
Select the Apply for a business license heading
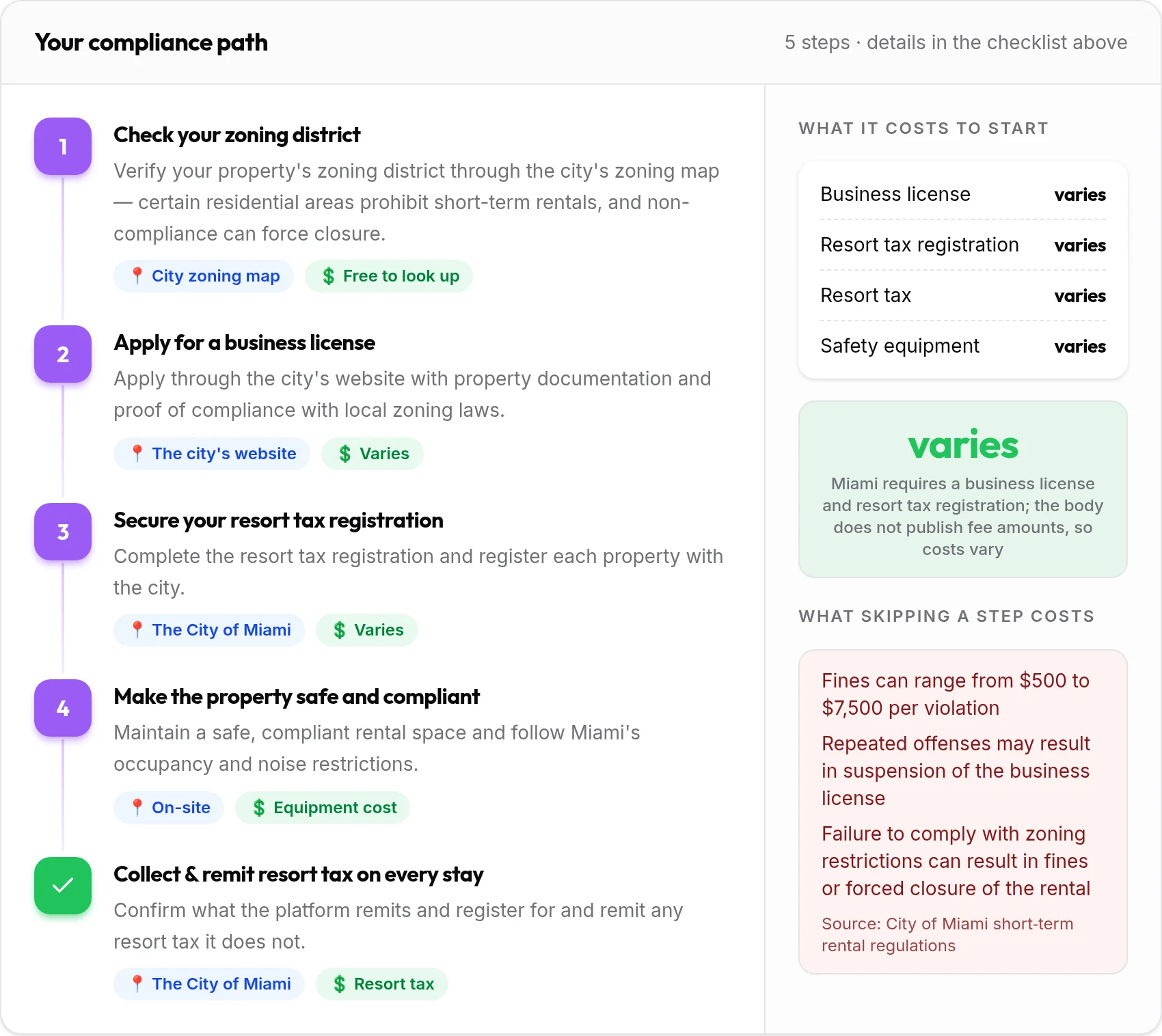coord(244,343)
